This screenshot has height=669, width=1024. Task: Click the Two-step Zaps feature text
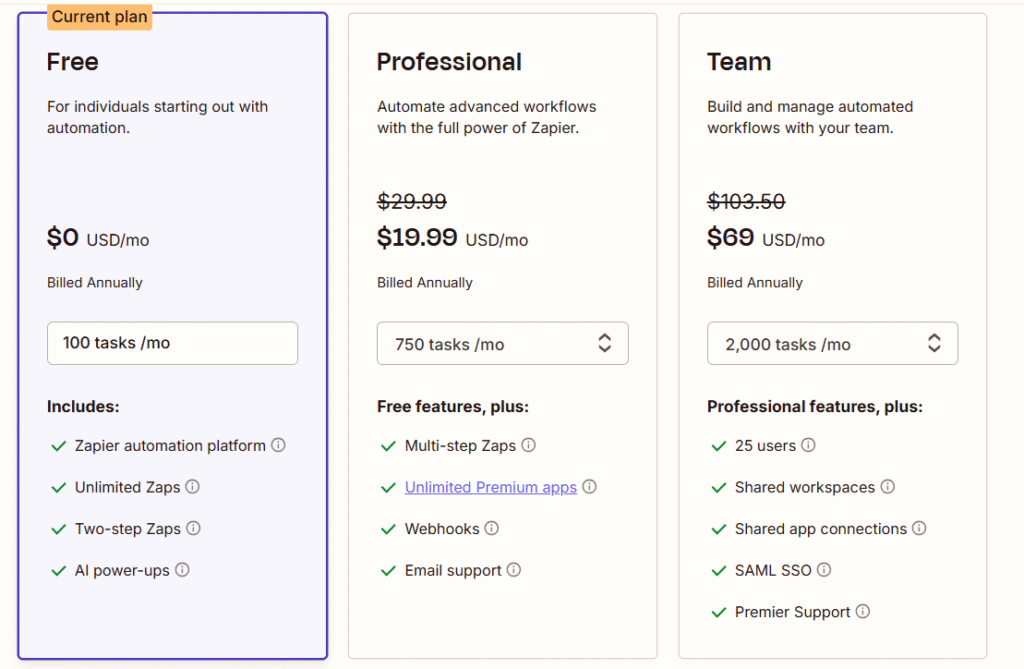point(128,529)
